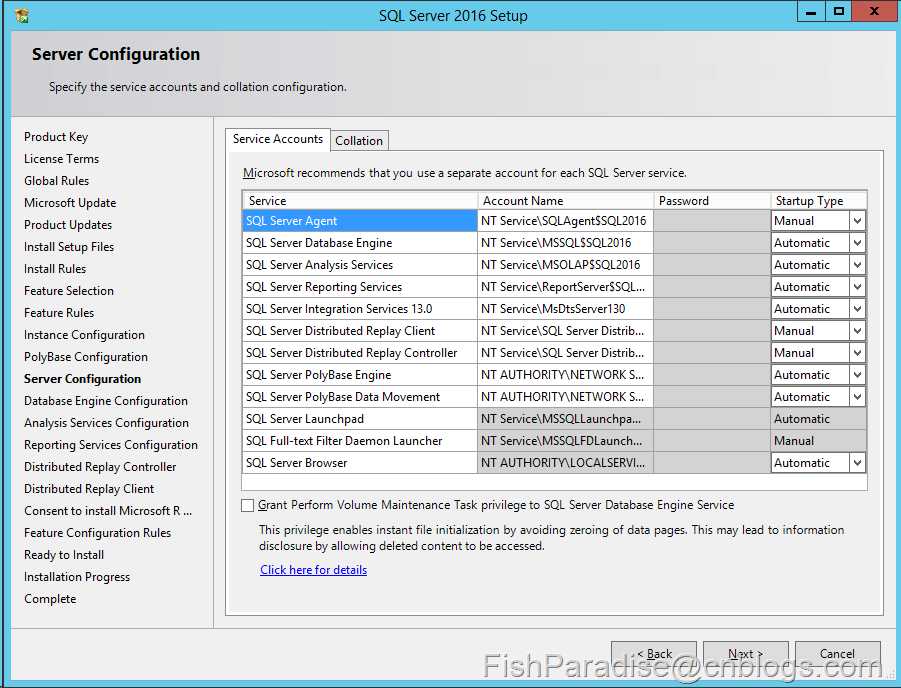Screen dimensions: 901x688
Task: Select account name NT Service\SQLAgent$SQL2016
Action: point(565,221)
